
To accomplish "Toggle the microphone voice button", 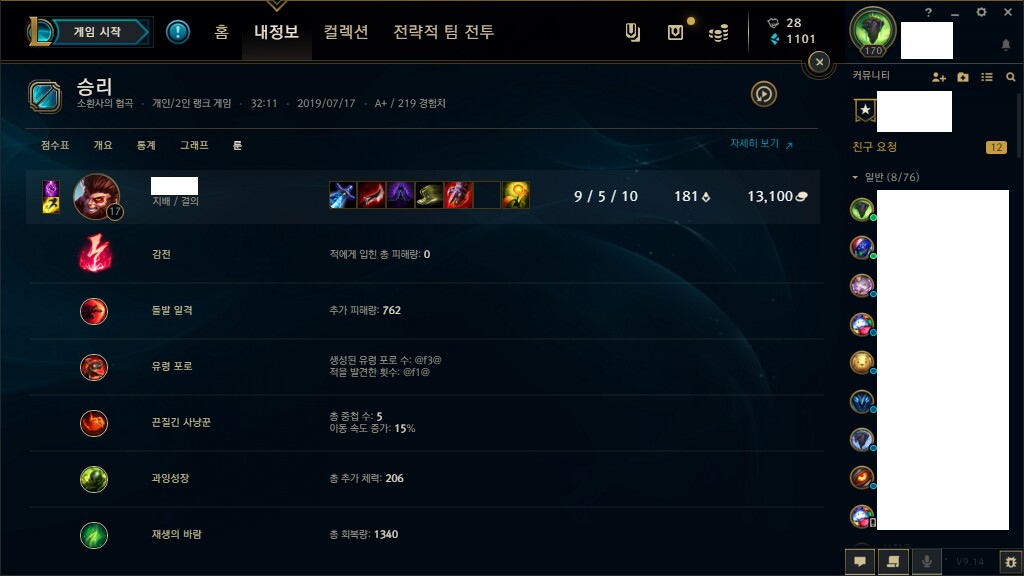I will [926, 562].
